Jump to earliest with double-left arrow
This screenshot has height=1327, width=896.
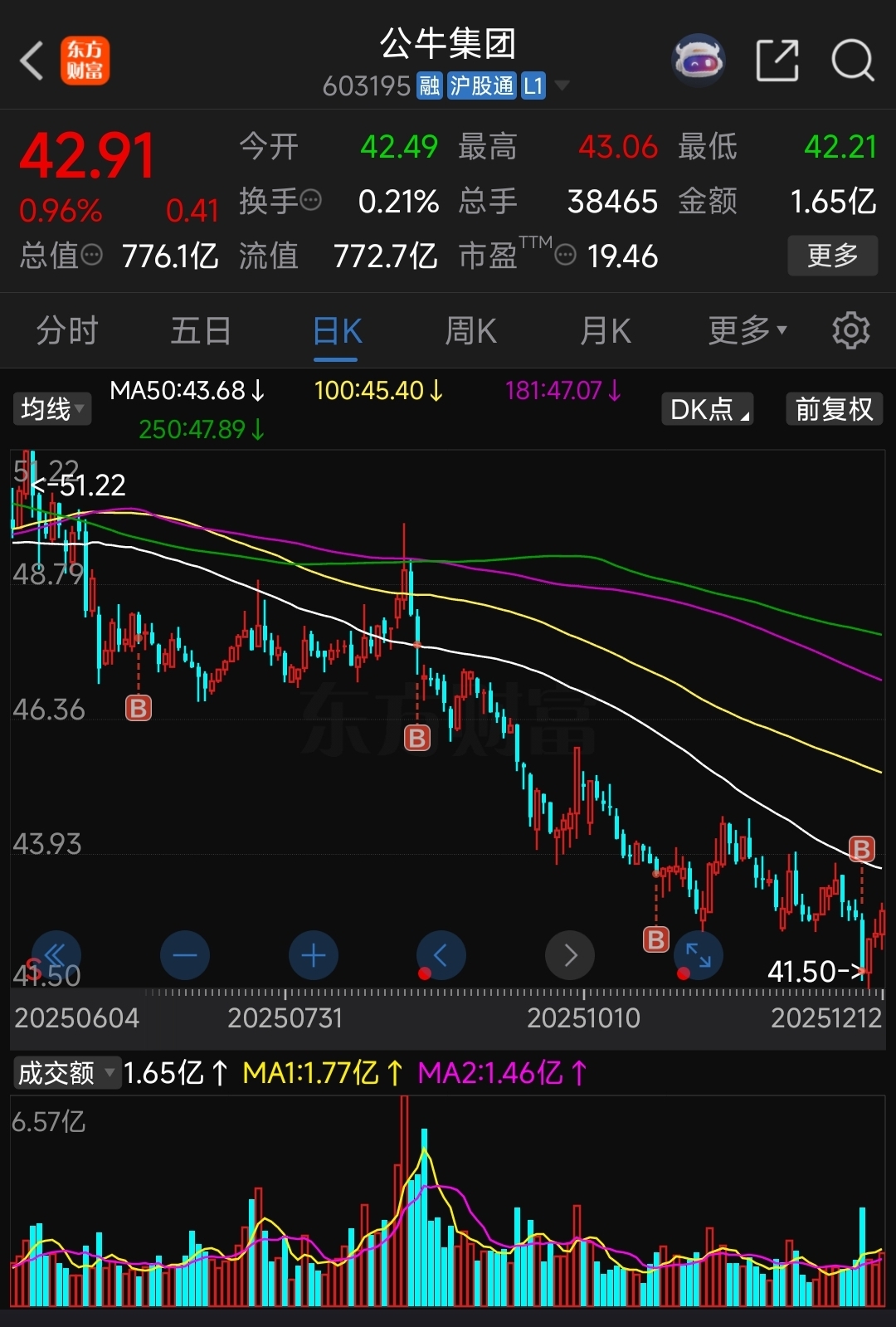(56, 955)
